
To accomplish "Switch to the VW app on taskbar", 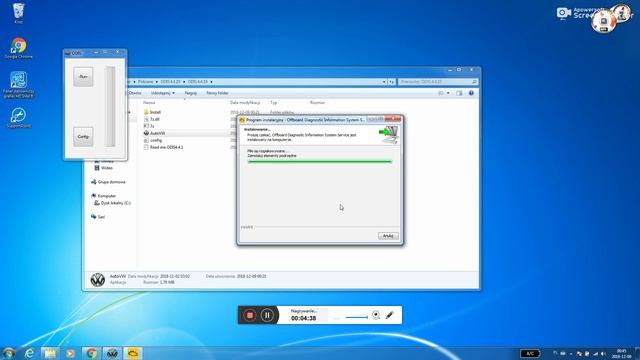I will [112, 353].
